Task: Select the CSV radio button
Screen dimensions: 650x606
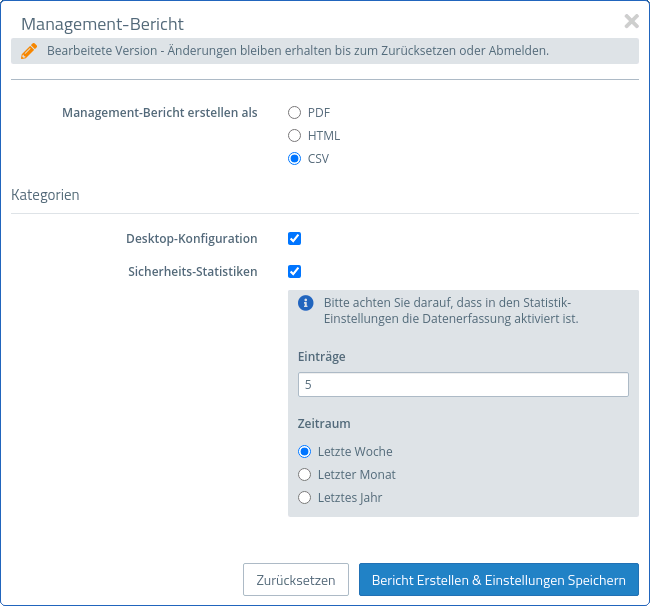Action: [295, 159]
